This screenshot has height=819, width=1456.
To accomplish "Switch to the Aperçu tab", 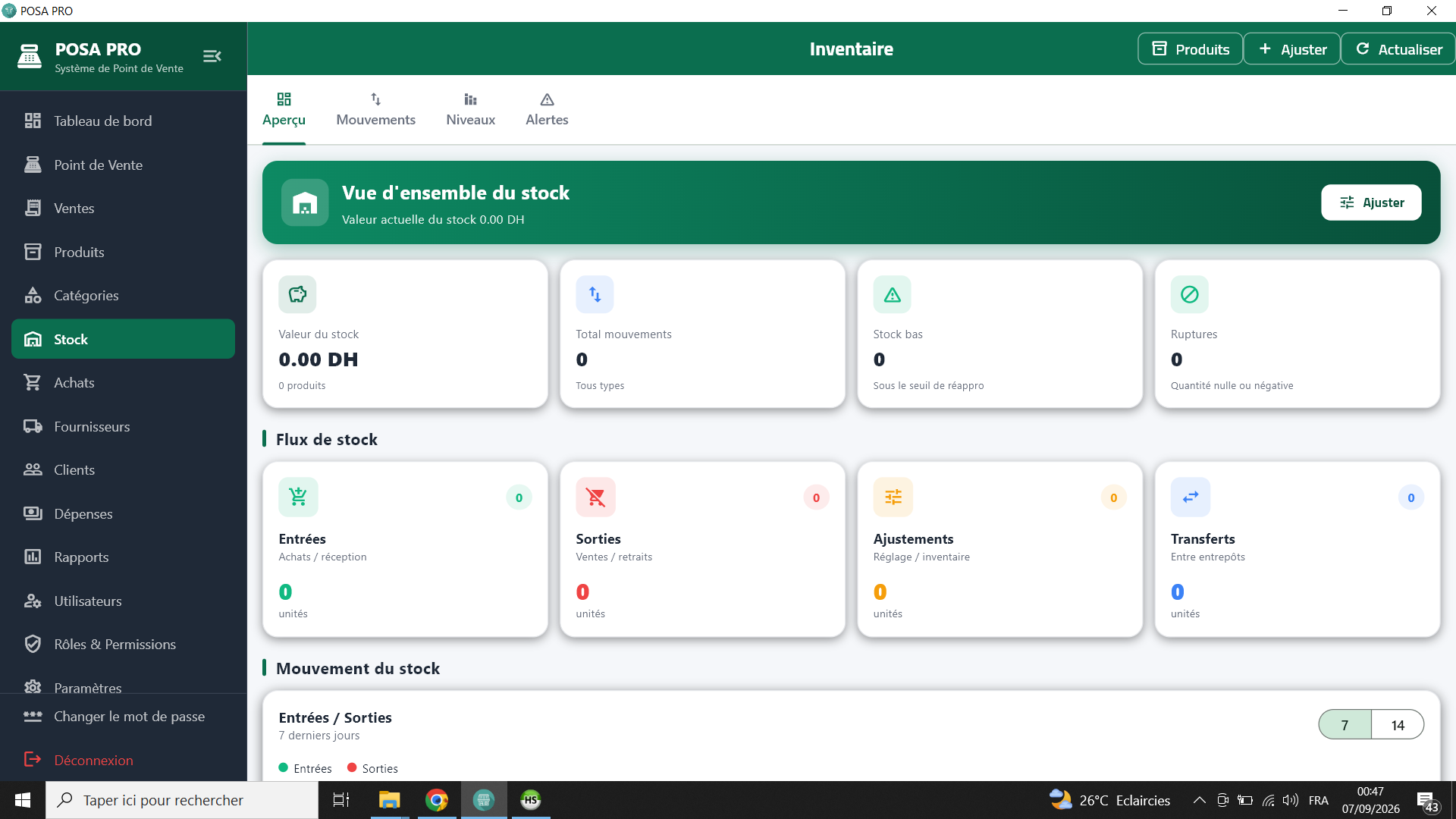I will 284,110.
